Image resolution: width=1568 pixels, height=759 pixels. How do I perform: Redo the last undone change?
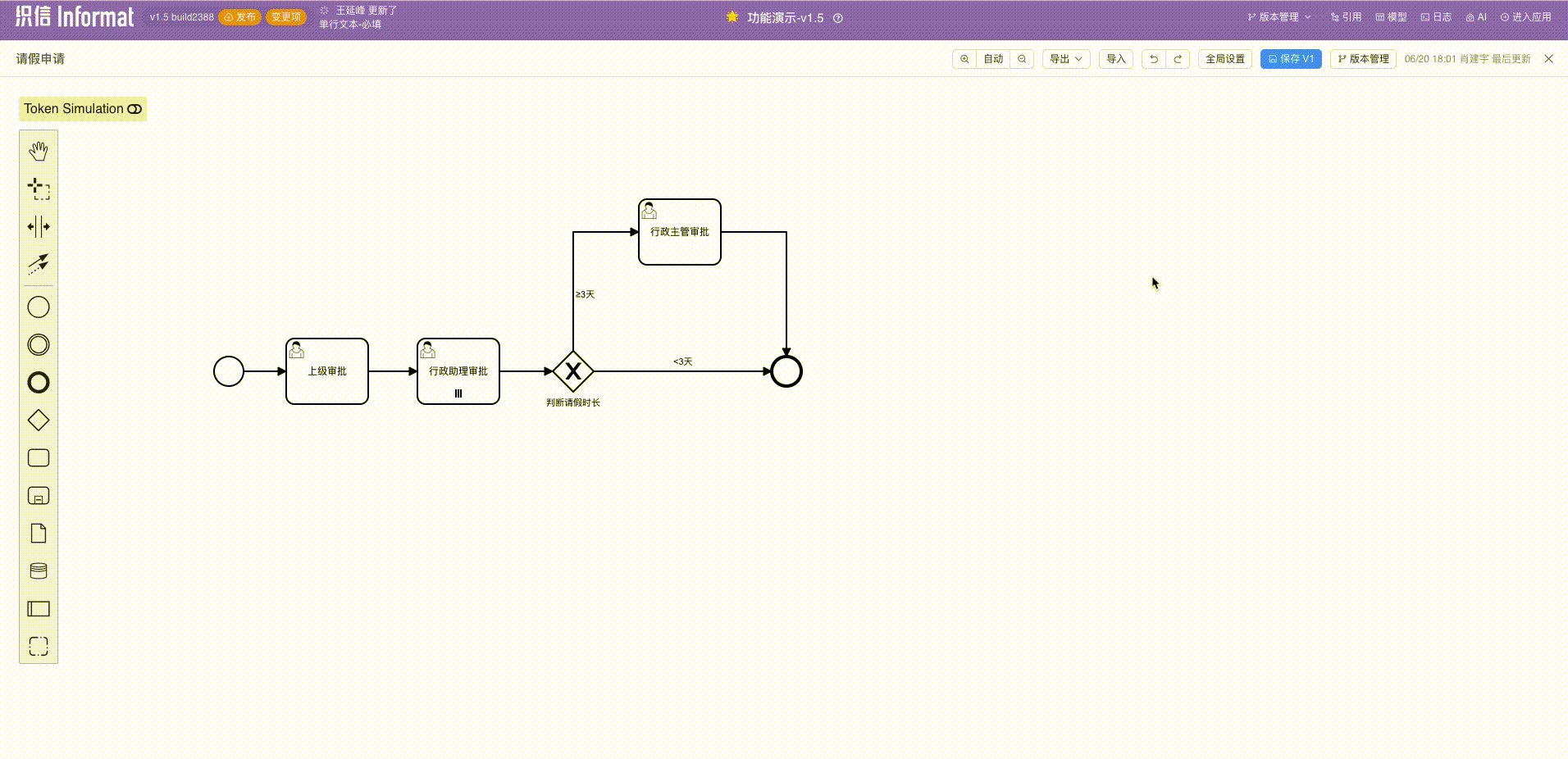pyautogui.click(x=1177, y=58)
